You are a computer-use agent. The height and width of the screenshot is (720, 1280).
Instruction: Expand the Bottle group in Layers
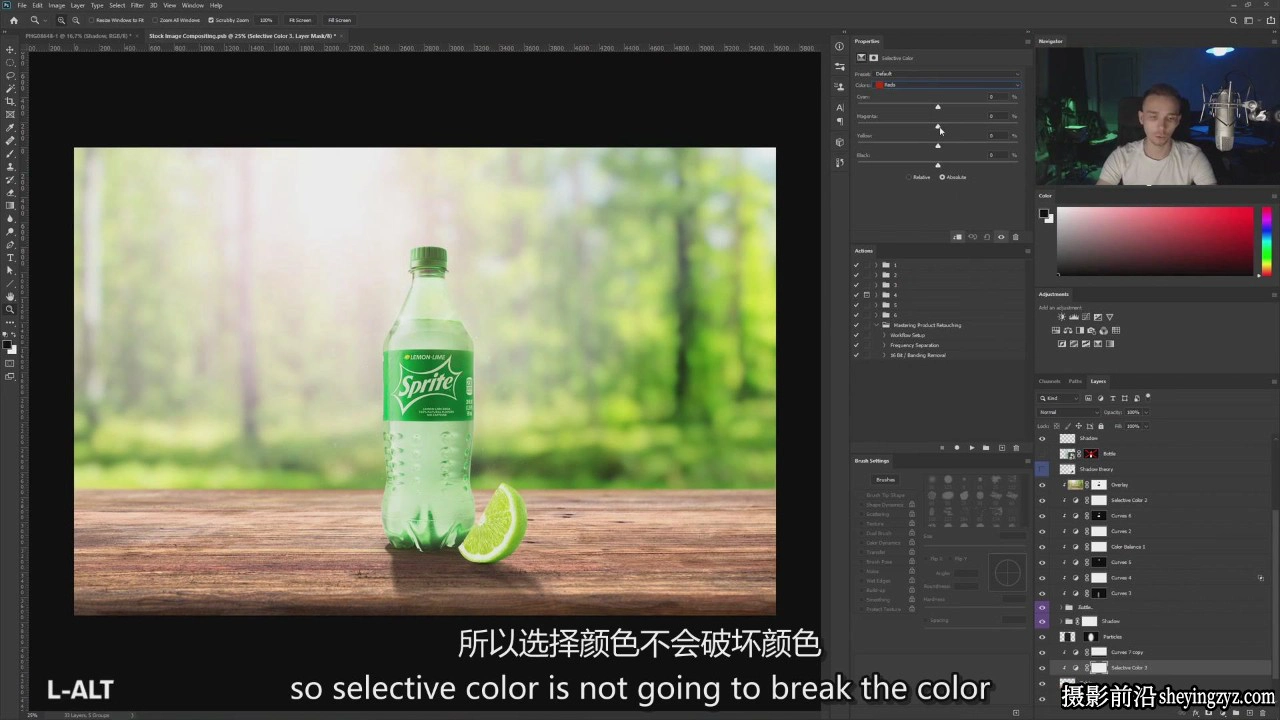point(1061,607)
